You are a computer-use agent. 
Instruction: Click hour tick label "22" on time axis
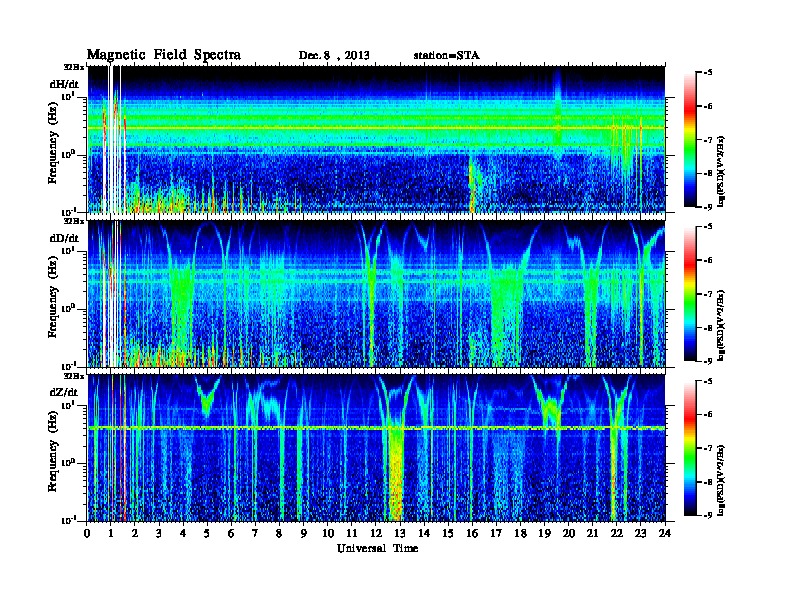coord(617,533)
